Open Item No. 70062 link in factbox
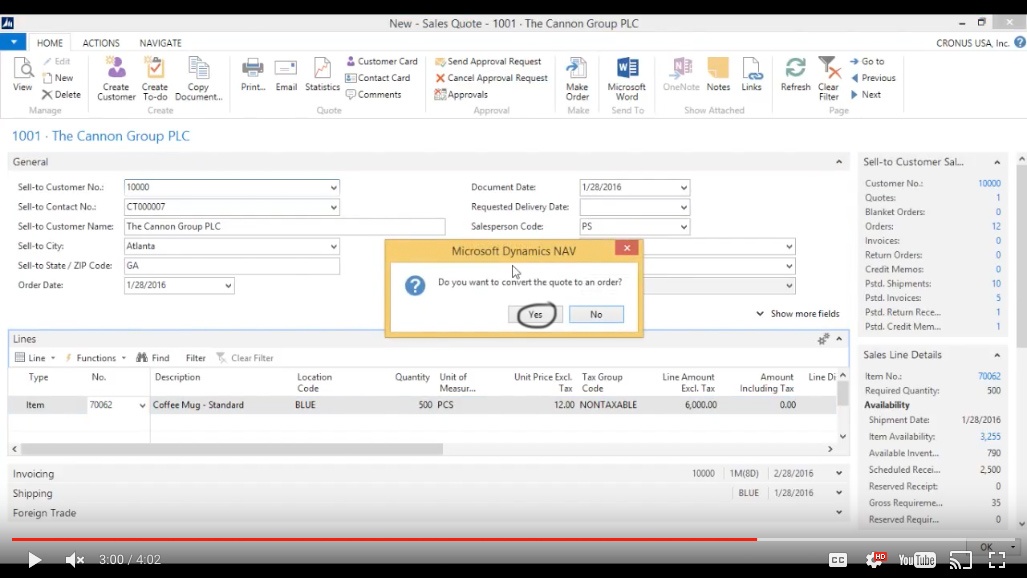The height and width of the screenshot is (578, 1027). 989,376
